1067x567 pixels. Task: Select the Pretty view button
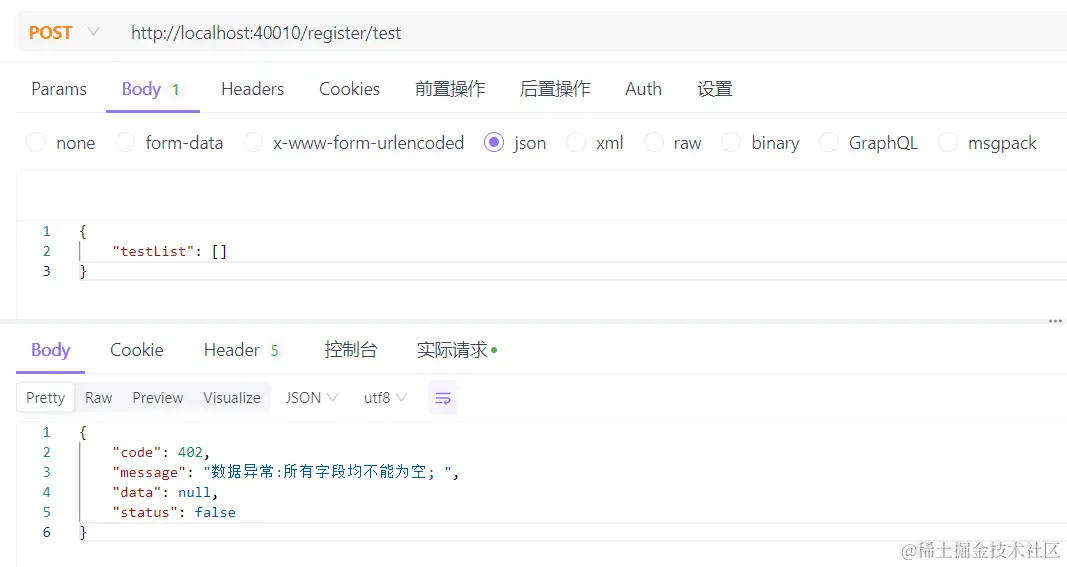point(46,398)
